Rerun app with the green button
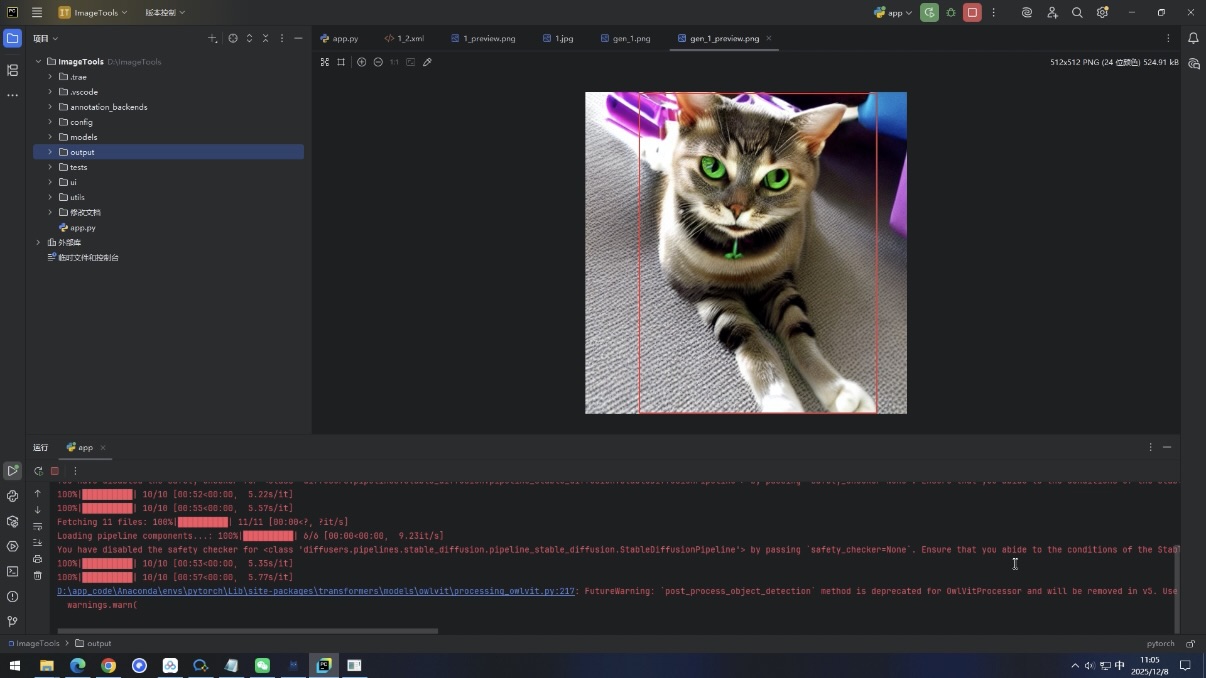Screen dimensions: 1206x678 (929, 13)
